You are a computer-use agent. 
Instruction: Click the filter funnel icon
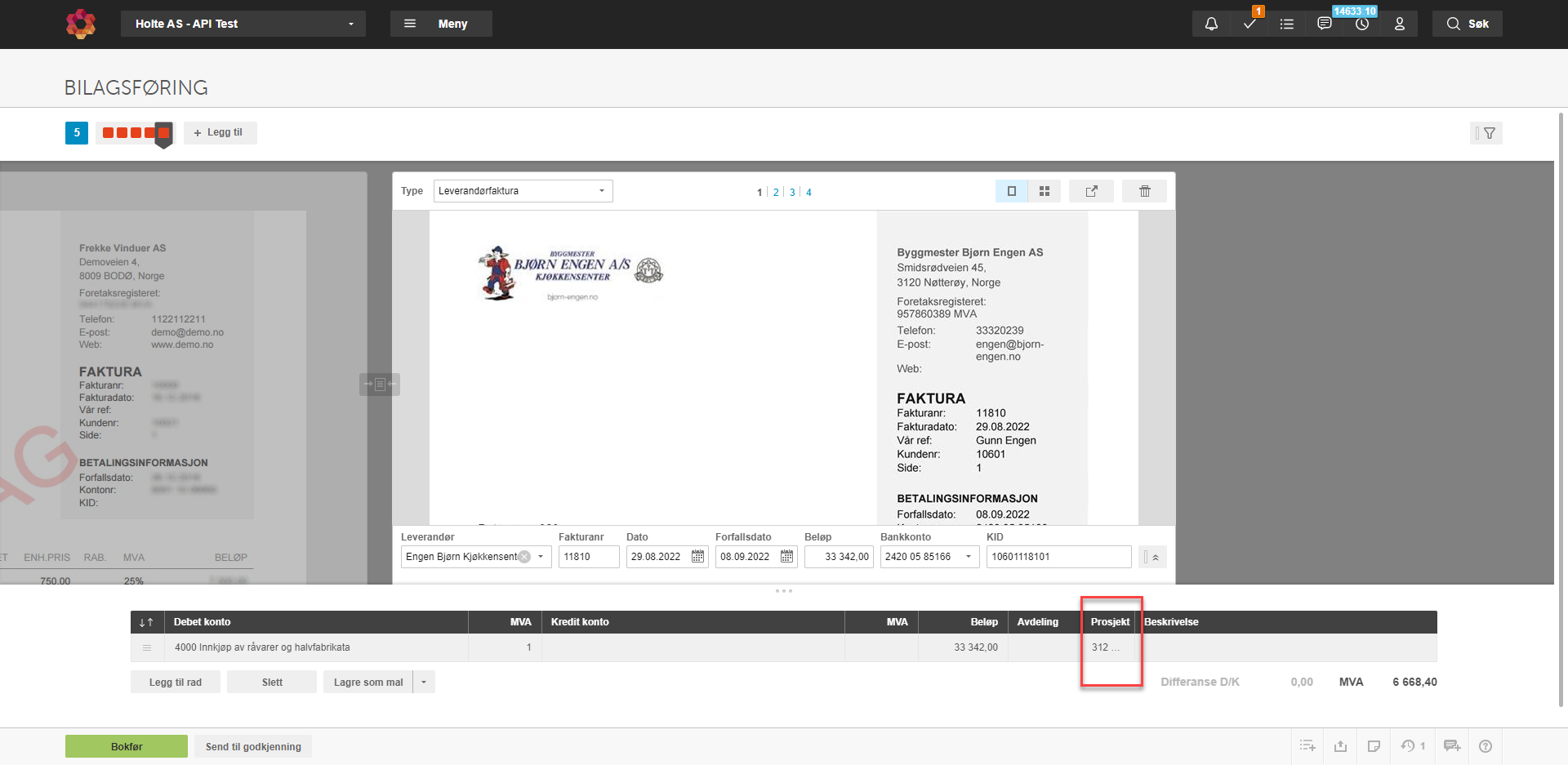[1489, 133]
